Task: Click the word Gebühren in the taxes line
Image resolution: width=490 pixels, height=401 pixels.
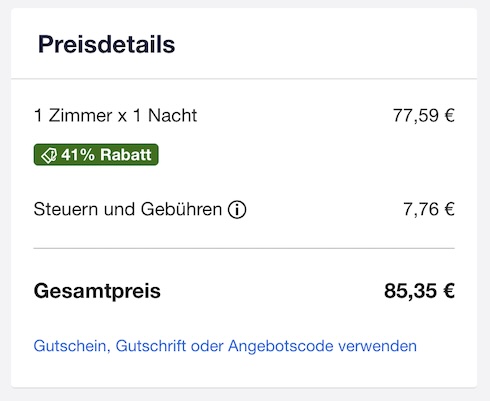Action: tap(181, 210)
